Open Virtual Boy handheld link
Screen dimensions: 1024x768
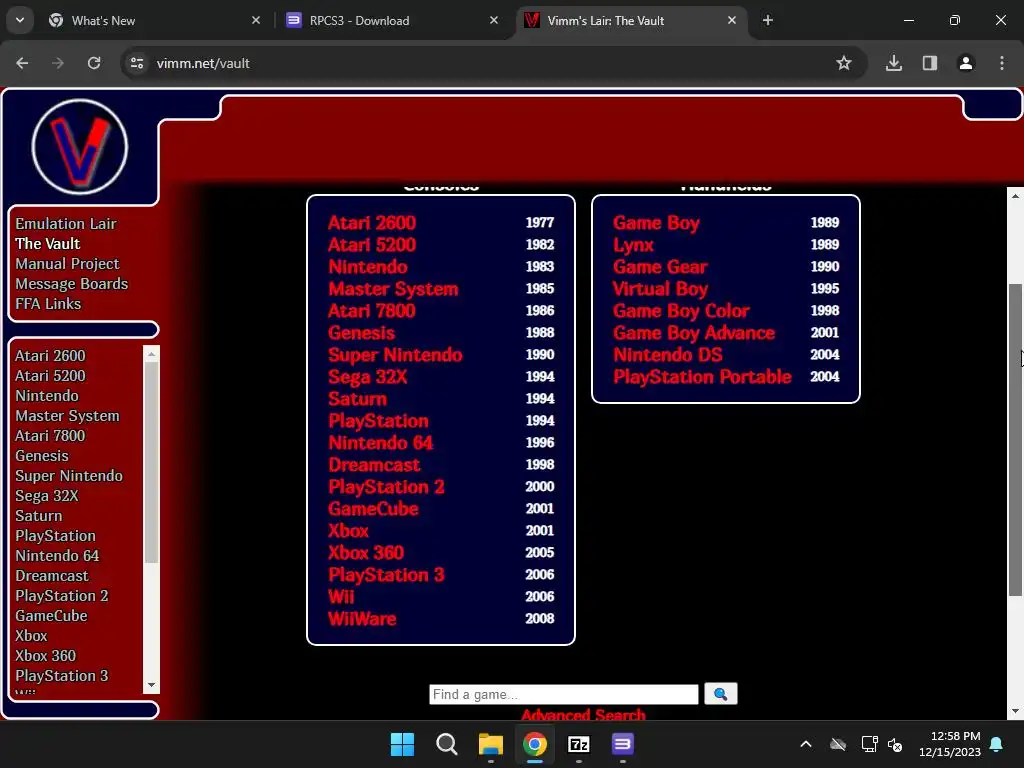coord(660,289)
